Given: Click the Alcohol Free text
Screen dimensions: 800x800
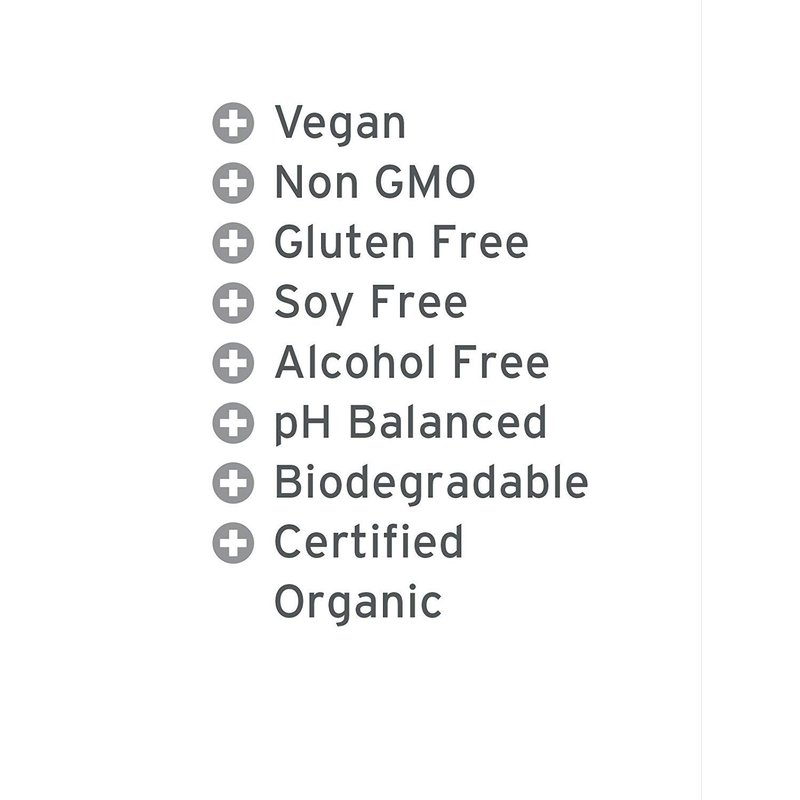Looking at the screenshot, I should tap(411, 363).
